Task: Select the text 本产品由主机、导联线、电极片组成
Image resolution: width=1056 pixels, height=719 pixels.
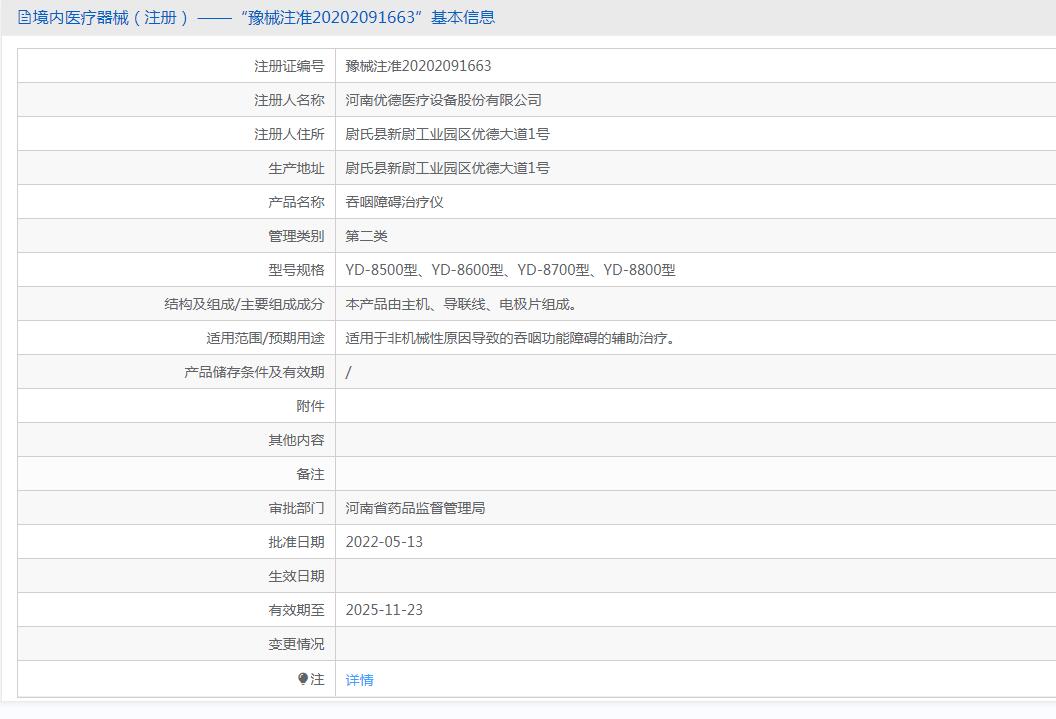Action: point(461,304)
